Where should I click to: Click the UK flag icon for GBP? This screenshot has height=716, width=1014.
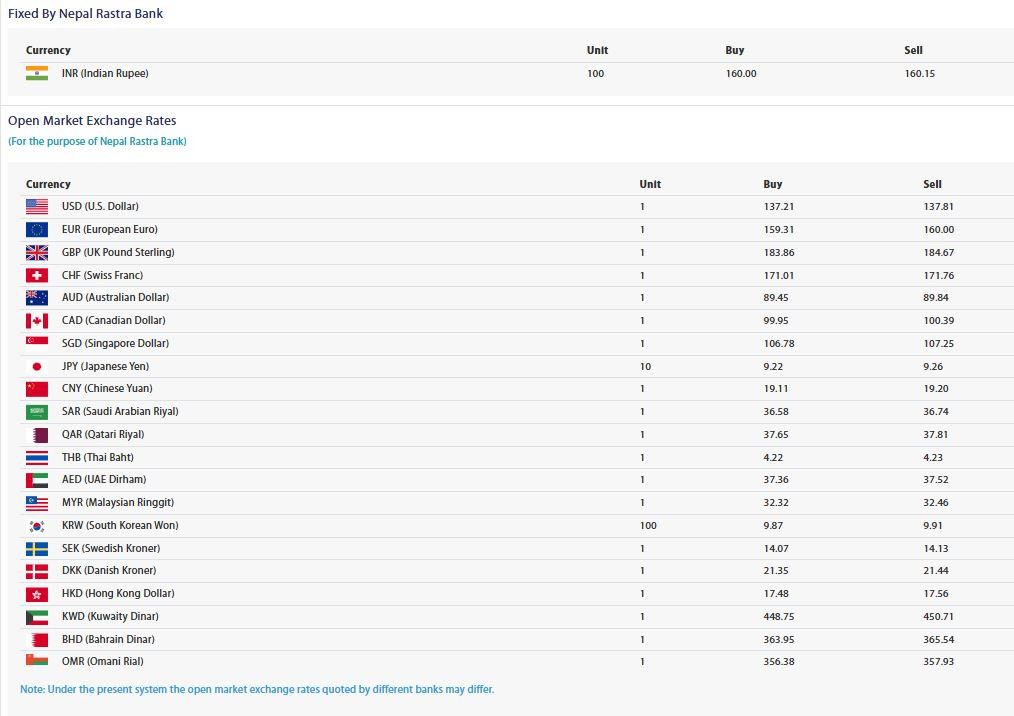[37, 252]
